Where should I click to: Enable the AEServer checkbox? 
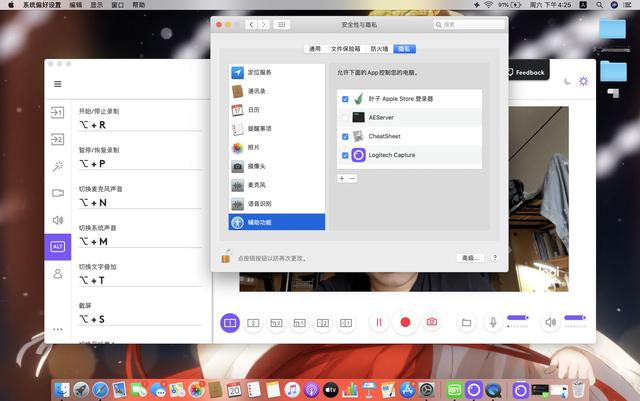(345, 118)
